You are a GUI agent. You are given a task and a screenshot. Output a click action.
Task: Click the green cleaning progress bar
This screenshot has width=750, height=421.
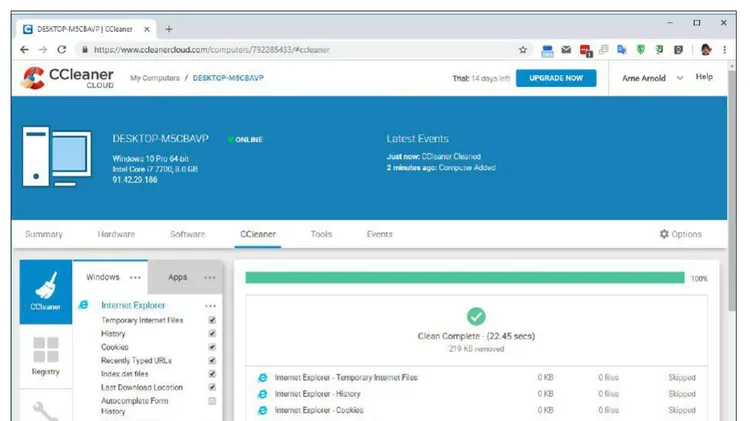click(x=465, y=277)
